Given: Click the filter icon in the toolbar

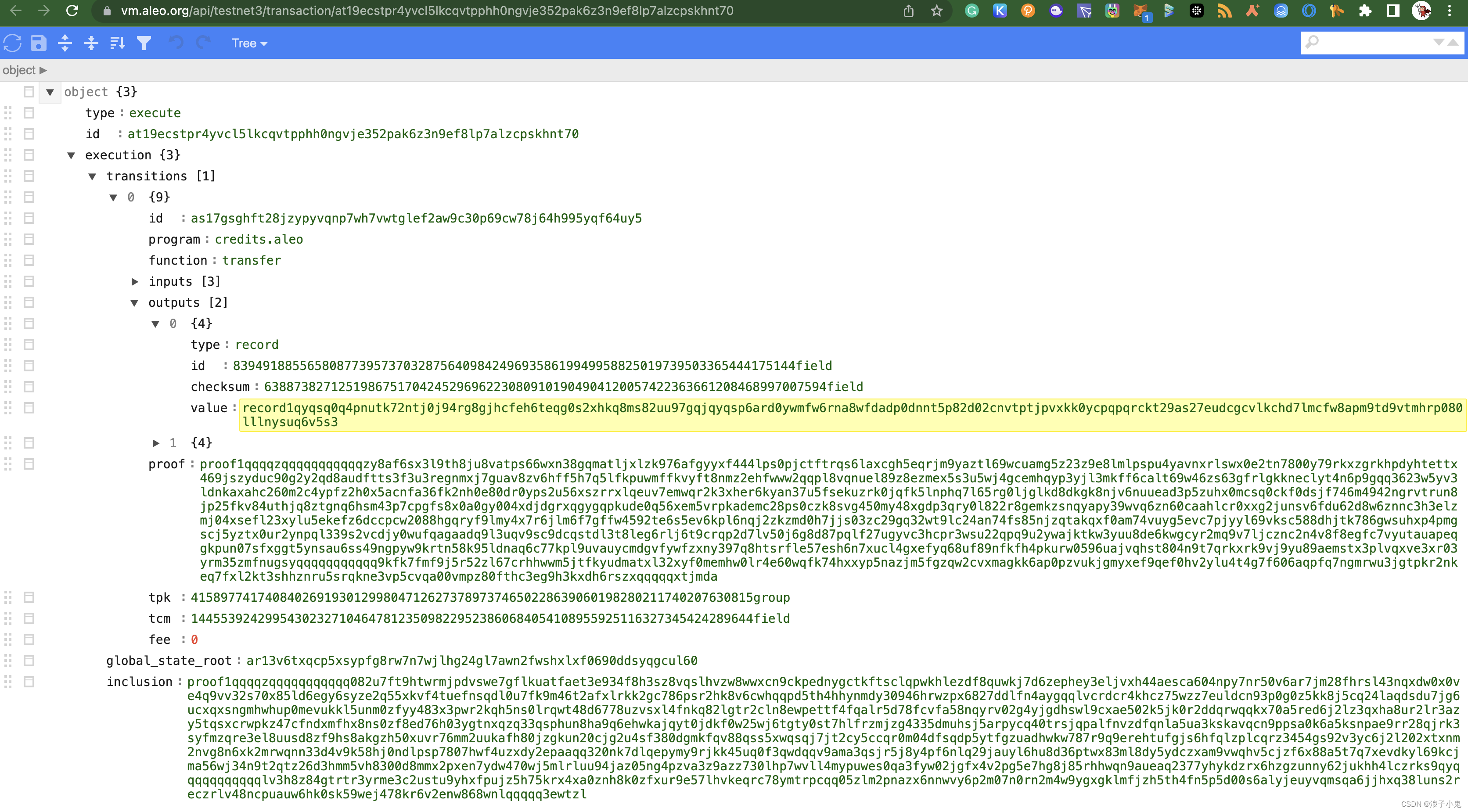Looking at the screenshot, I should point(144,43).
